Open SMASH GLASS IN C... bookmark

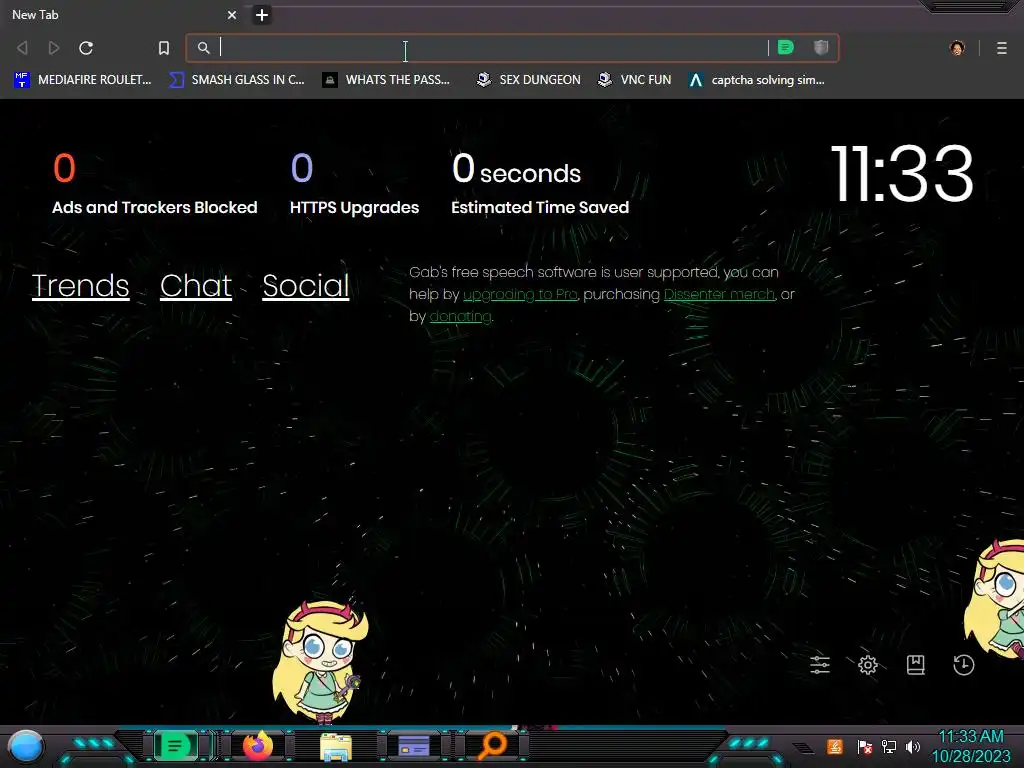[236, 80]
